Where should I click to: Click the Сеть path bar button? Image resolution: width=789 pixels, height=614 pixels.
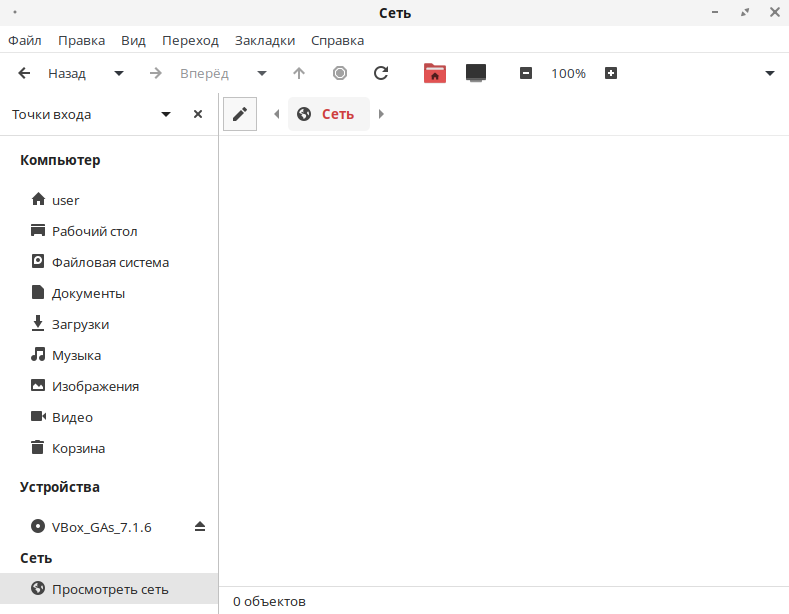click(328, 114)
